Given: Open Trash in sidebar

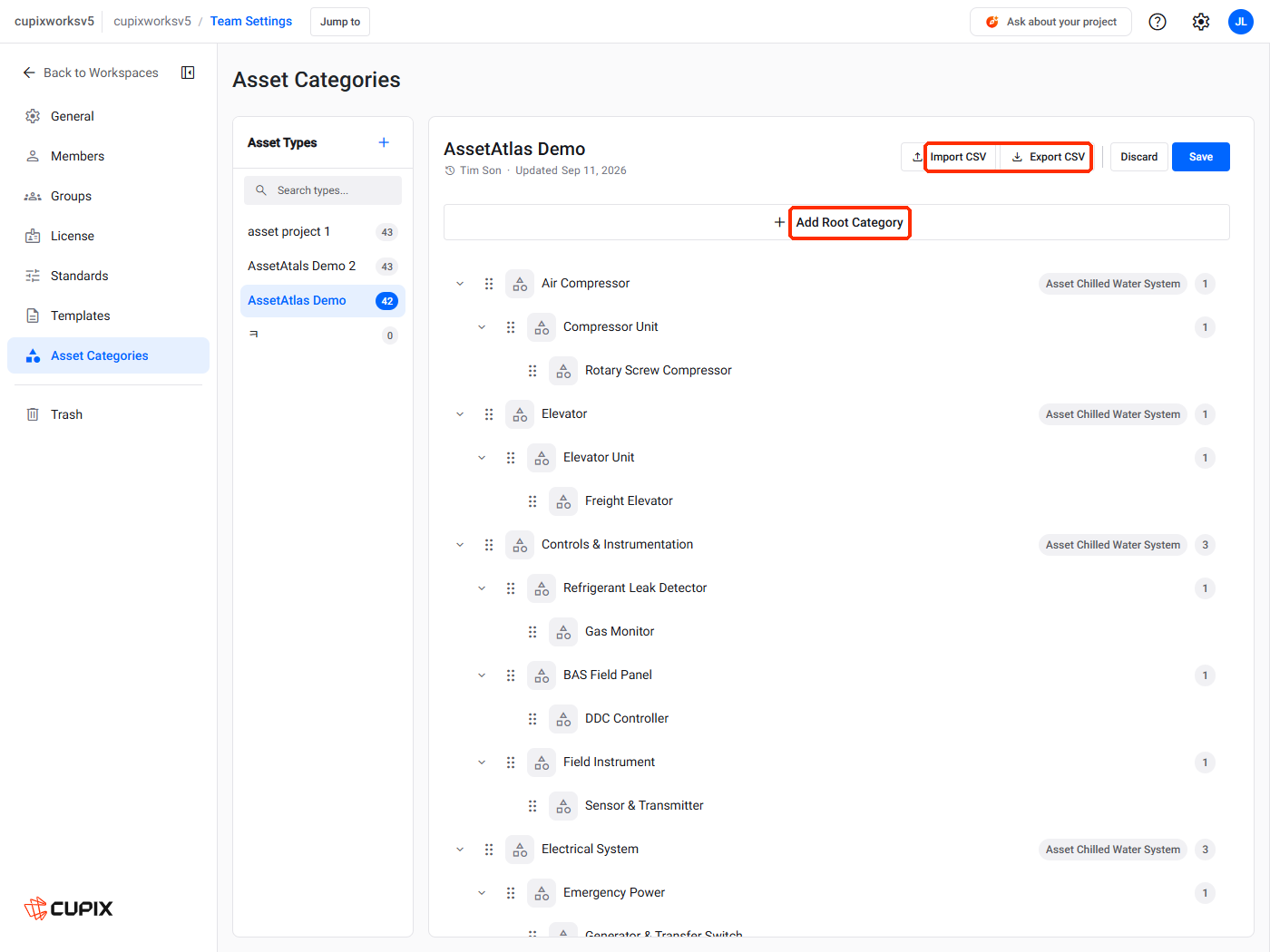Looking at the screenshot, I should [108, 414].
